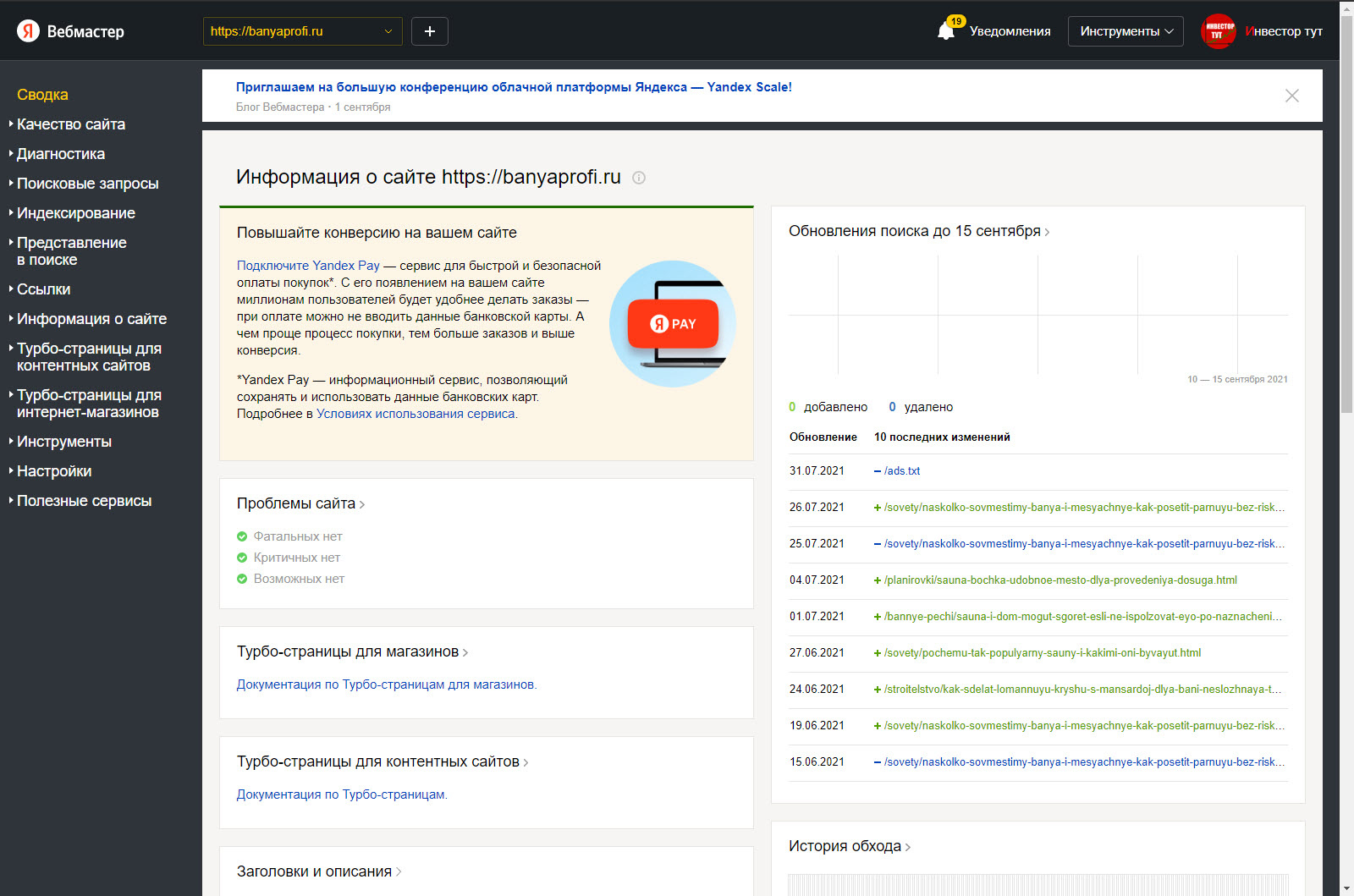Open Уведомления in the header
Viewport: 1354px width, 896px height.
pyautogui.click(x=1010, y=31)
